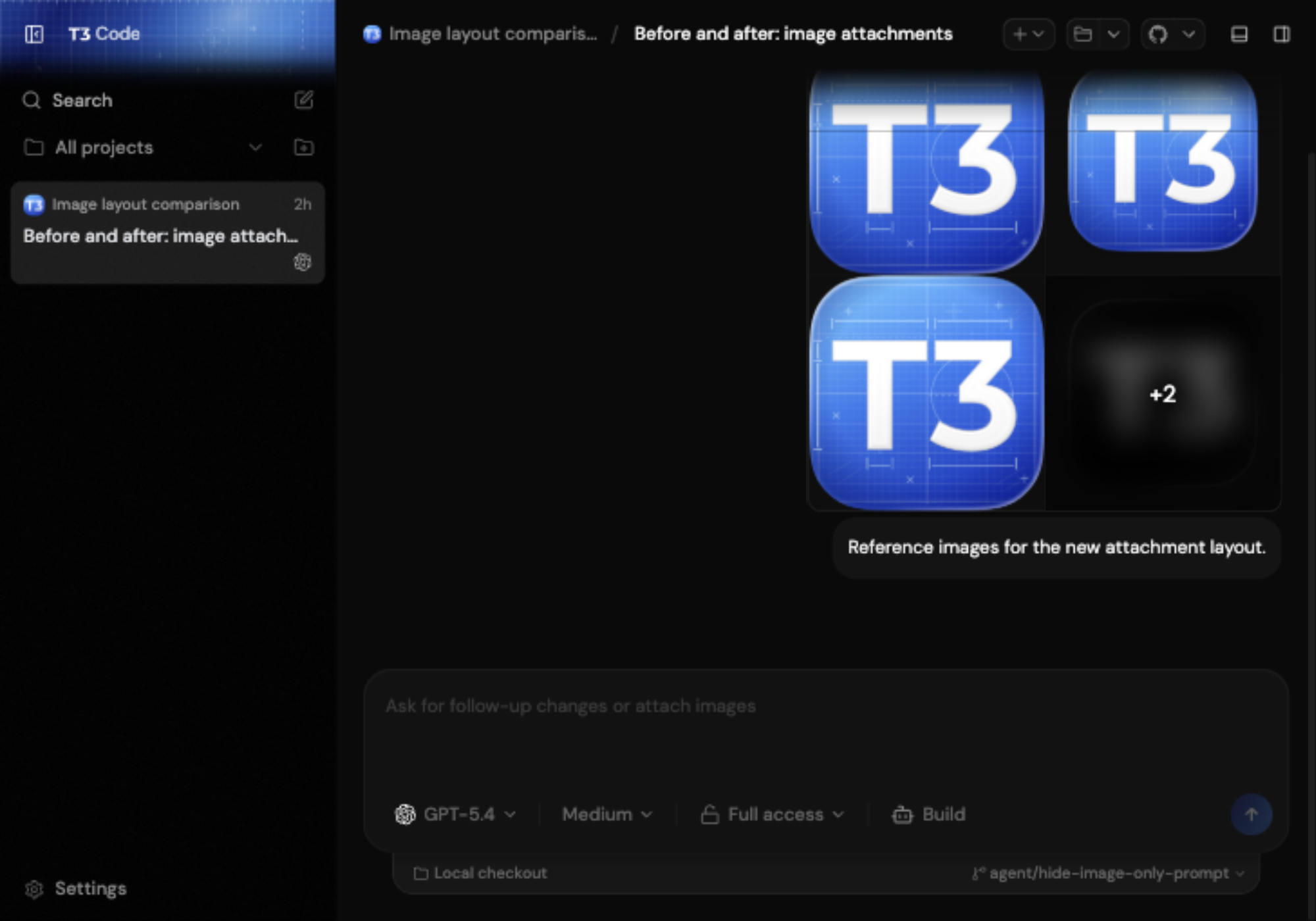Viewport: 1316px width, 921px height.
Task: Click the T3 Code app title
Action: 104,34
